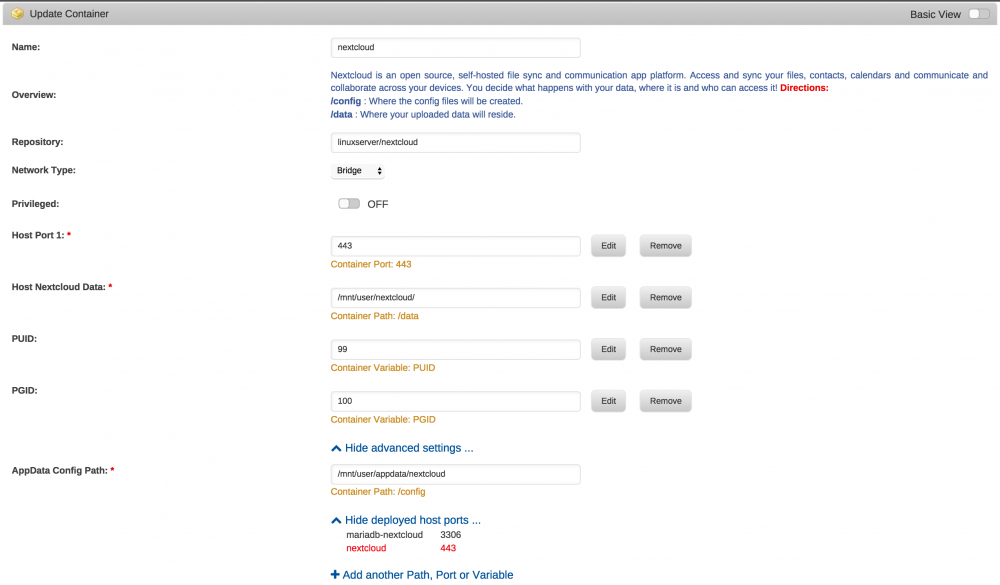Click the AppData Config Path field

click(x=455, y=474)
